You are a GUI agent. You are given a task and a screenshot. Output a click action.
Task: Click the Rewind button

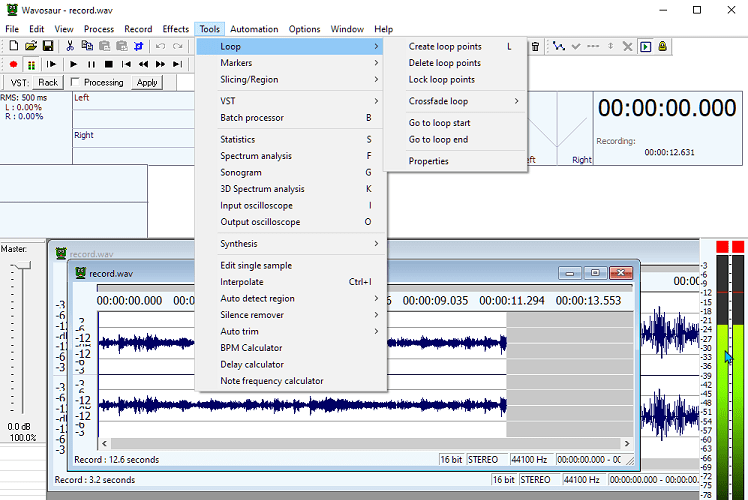(x=143, y=64)
